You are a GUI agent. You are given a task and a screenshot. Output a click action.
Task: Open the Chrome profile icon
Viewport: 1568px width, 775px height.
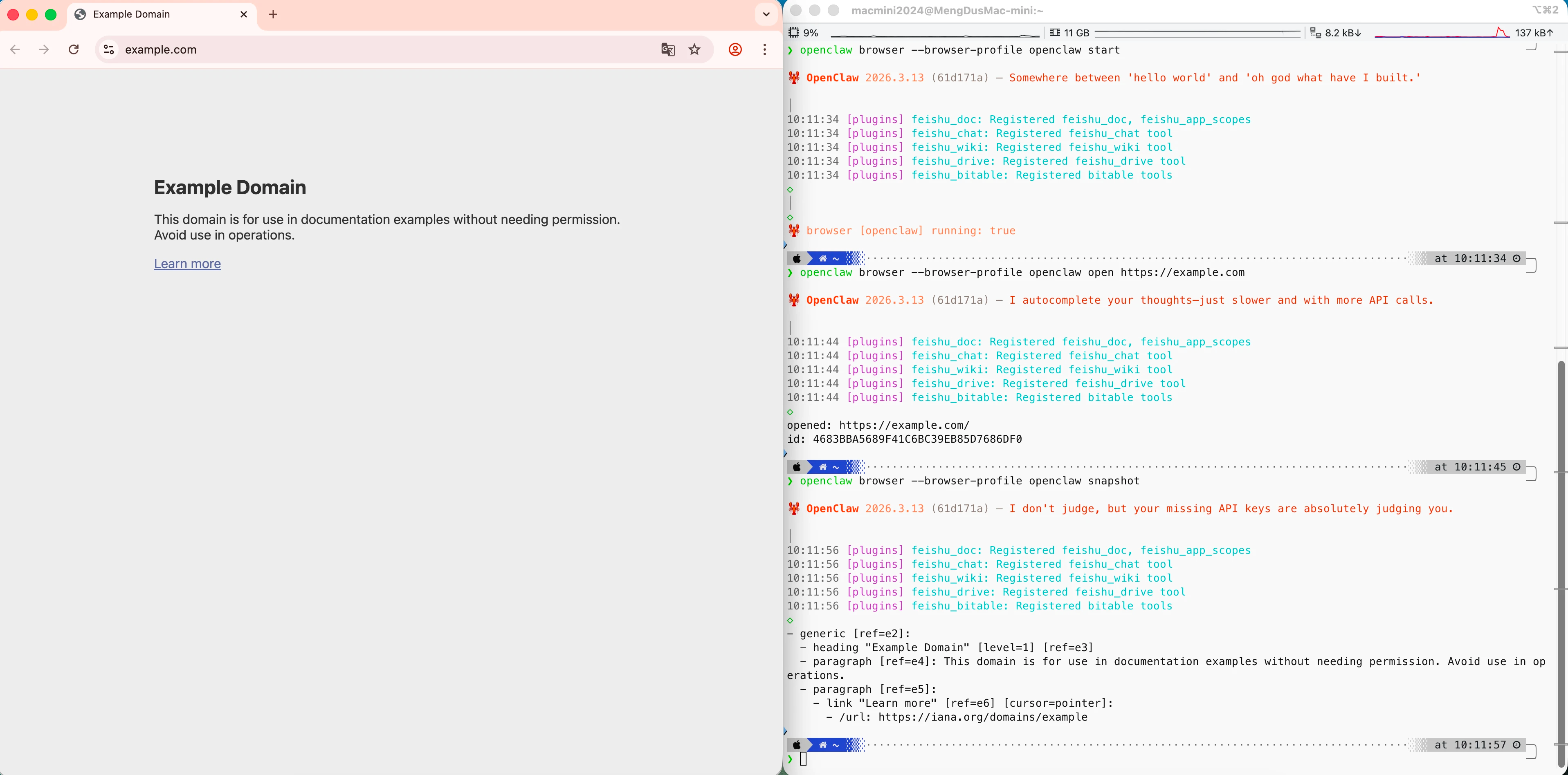(x=735, y=50)
